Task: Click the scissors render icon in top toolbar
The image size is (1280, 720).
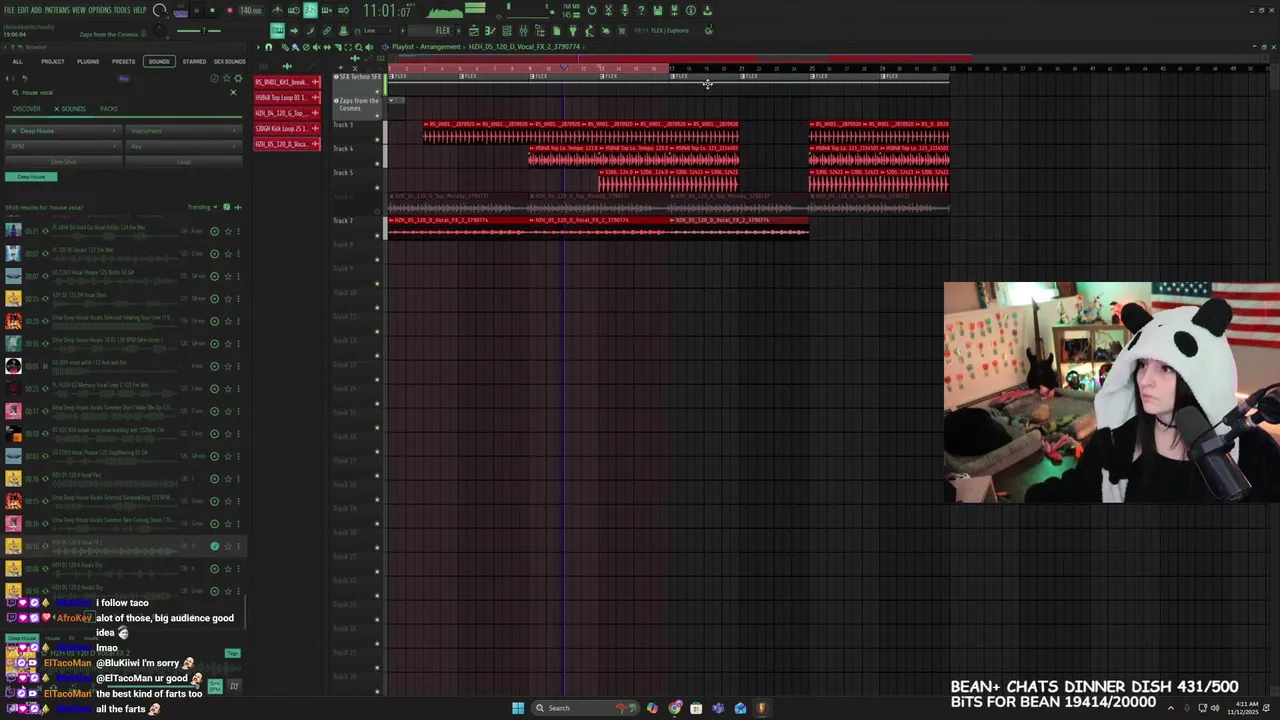Action: [608, 10]
